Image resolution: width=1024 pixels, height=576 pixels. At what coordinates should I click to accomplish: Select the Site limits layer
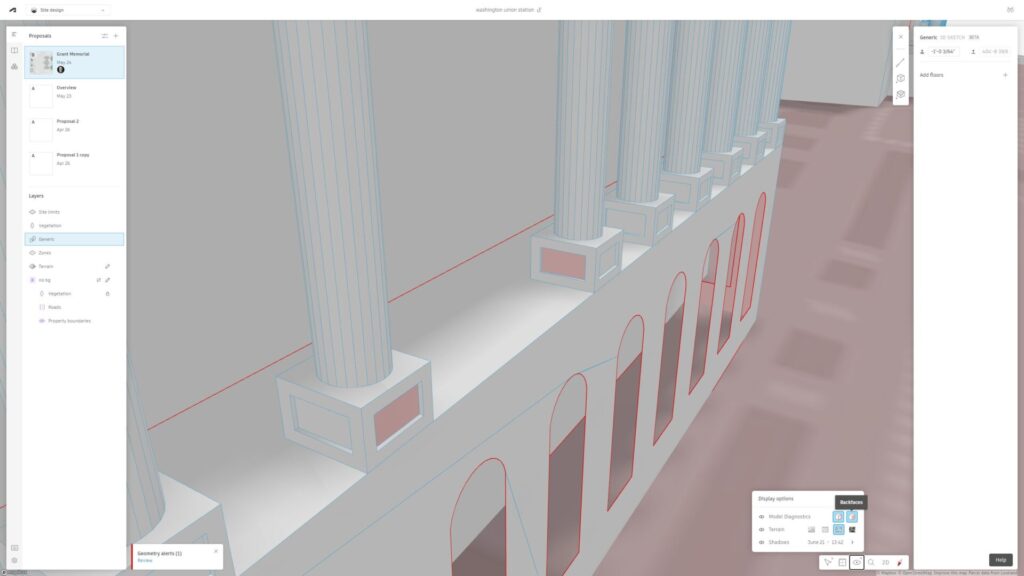coord(49,212)
